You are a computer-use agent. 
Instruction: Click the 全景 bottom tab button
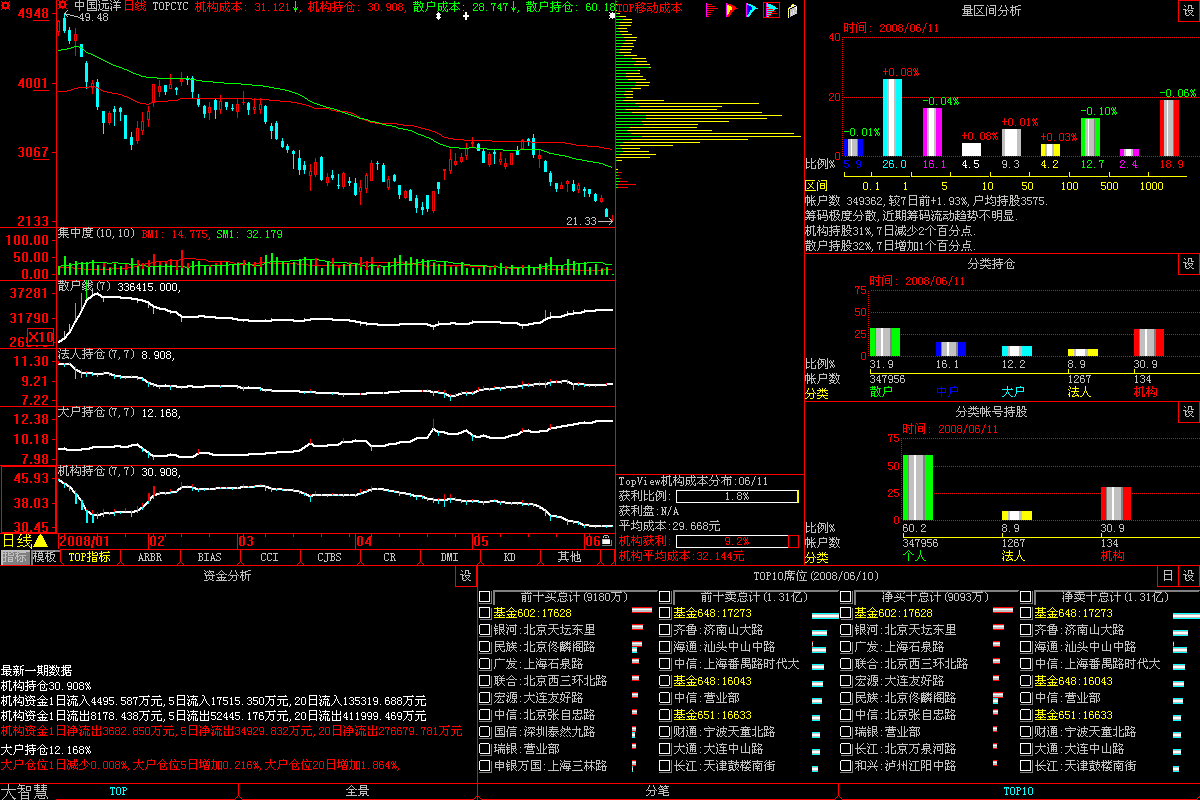(357, 791)
